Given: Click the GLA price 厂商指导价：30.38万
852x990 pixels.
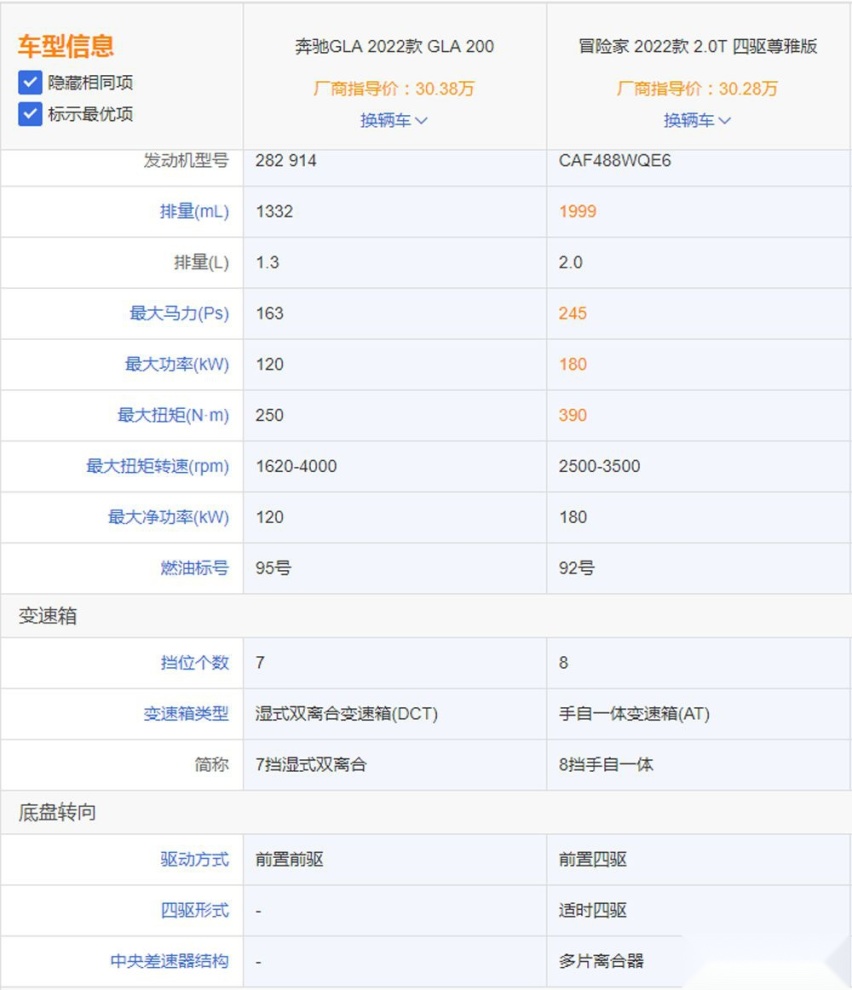Looking at the screenshot, I should (x=394, y=88).
